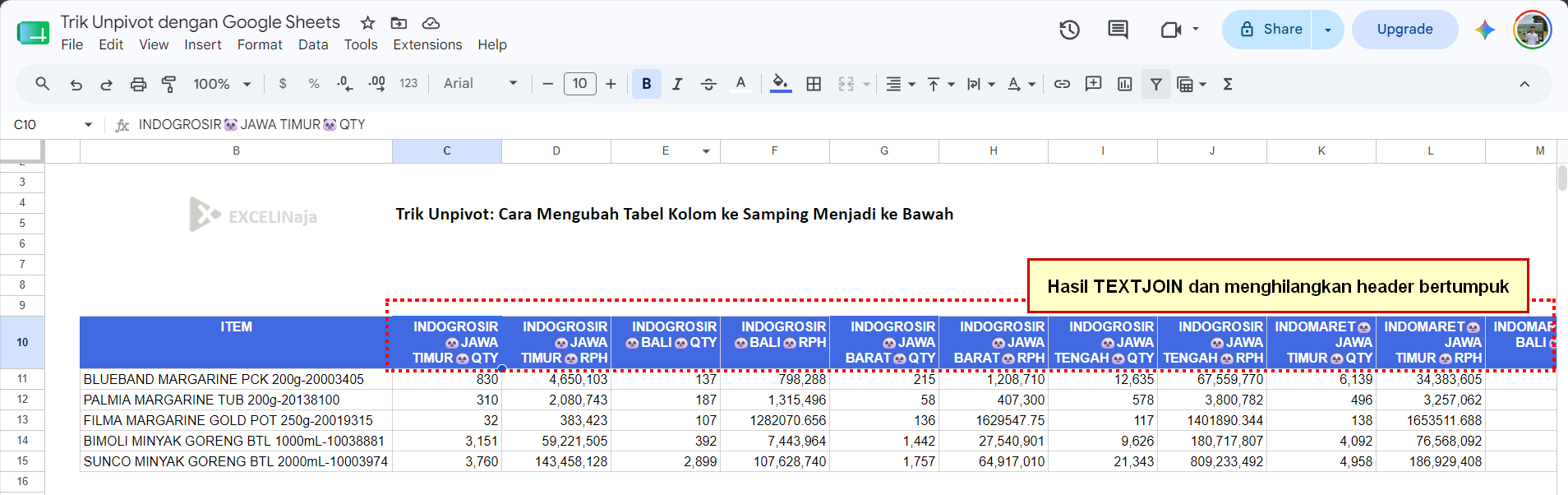Open the functions sigma menu
Viewport: 1568px width, 495px height.
click(x=1228, y=84)
